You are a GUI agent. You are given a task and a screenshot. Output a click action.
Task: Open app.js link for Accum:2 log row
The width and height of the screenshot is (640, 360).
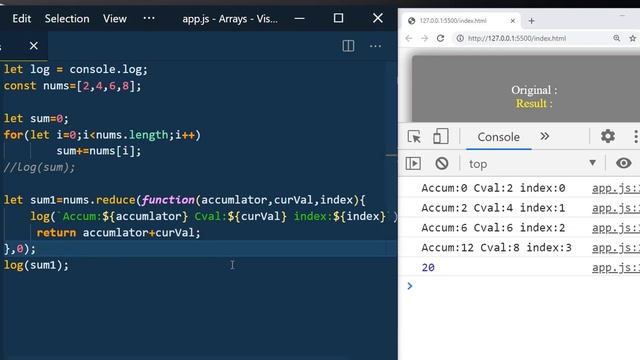coord(616,208)
